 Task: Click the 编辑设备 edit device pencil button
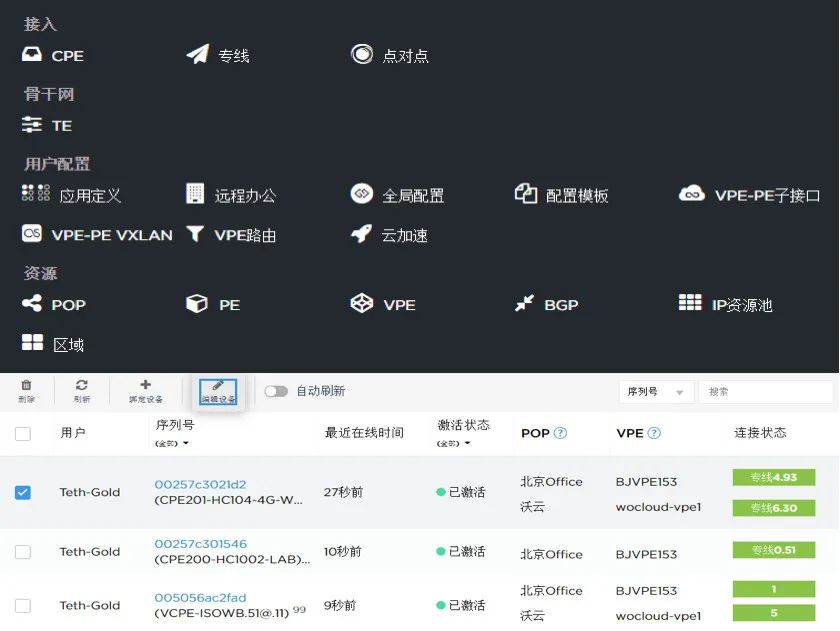218,391
